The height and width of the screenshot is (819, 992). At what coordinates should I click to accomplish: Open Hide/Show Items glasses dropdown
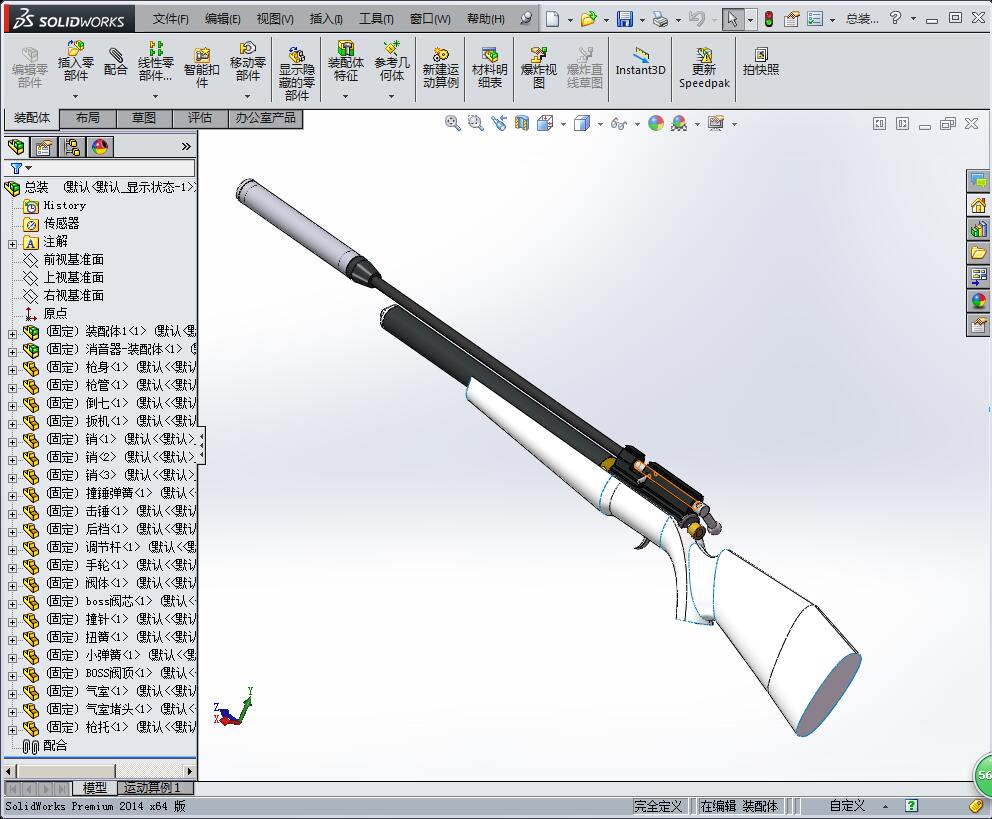coord(637,124)
